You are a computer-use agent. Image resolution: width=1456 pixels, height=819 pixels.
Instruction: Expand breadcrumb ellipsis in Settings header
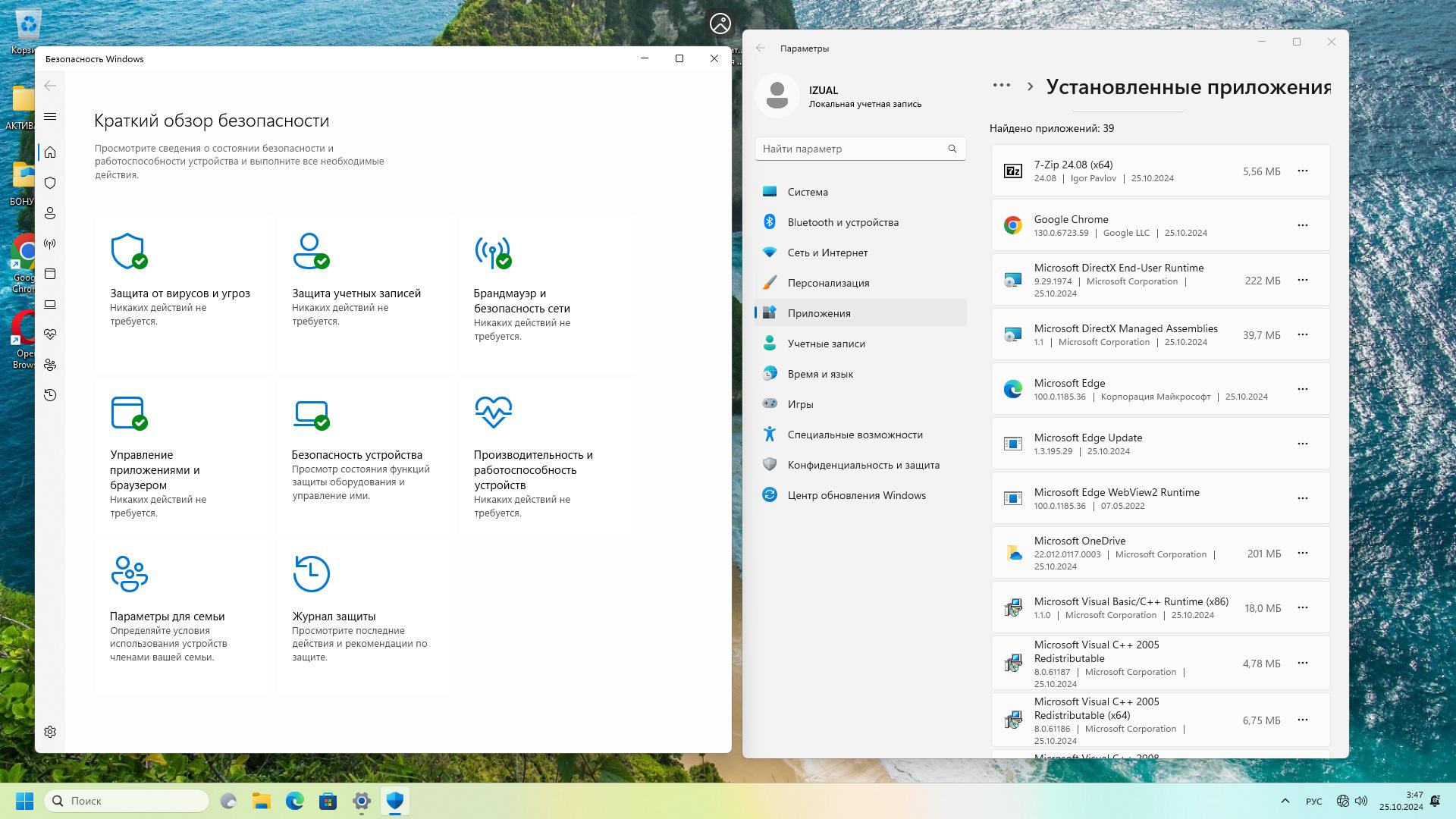(1001, 86)
